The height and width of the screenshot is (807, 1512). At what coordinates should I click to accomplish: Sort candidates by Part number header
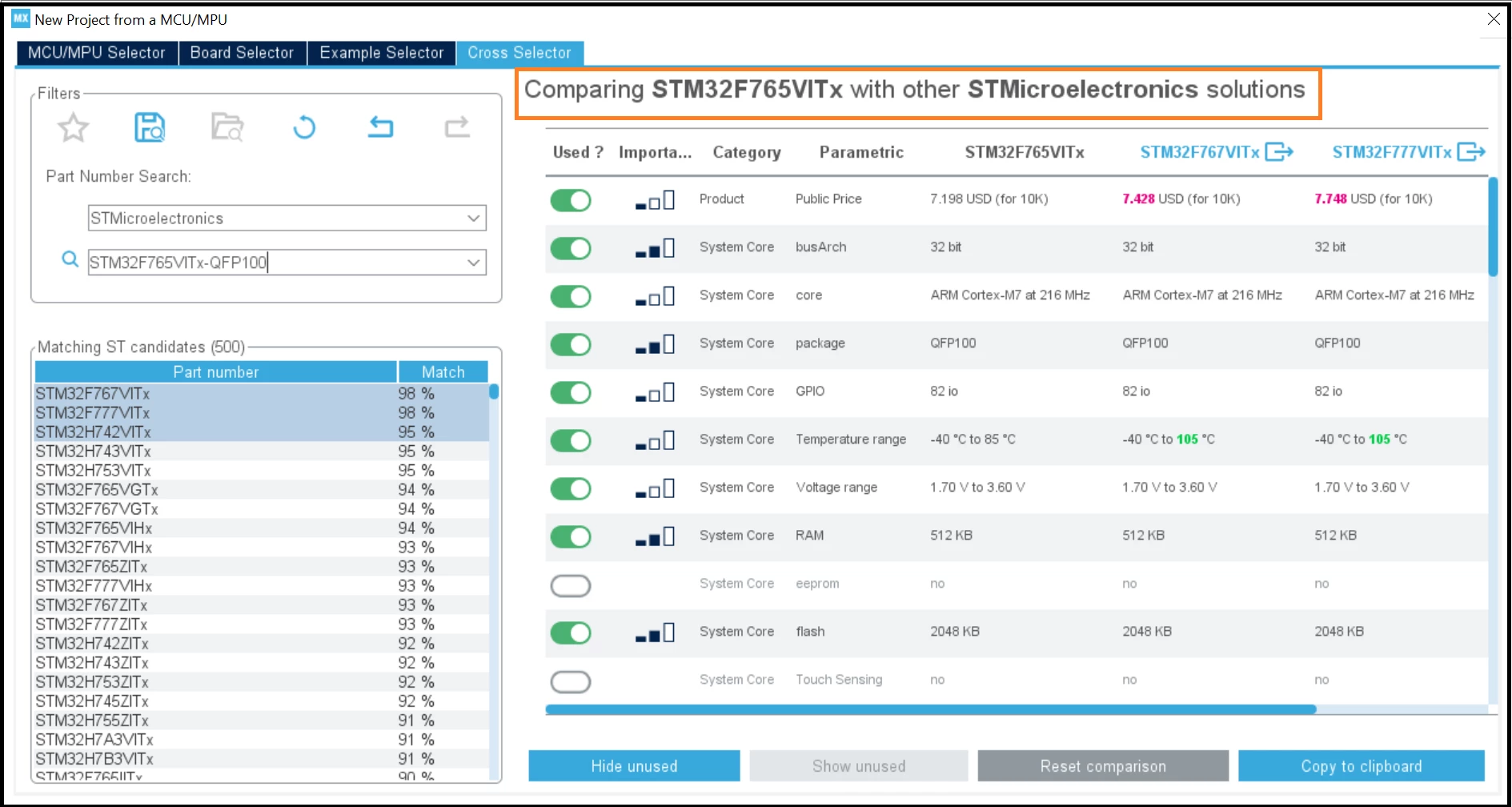[216, 371]
